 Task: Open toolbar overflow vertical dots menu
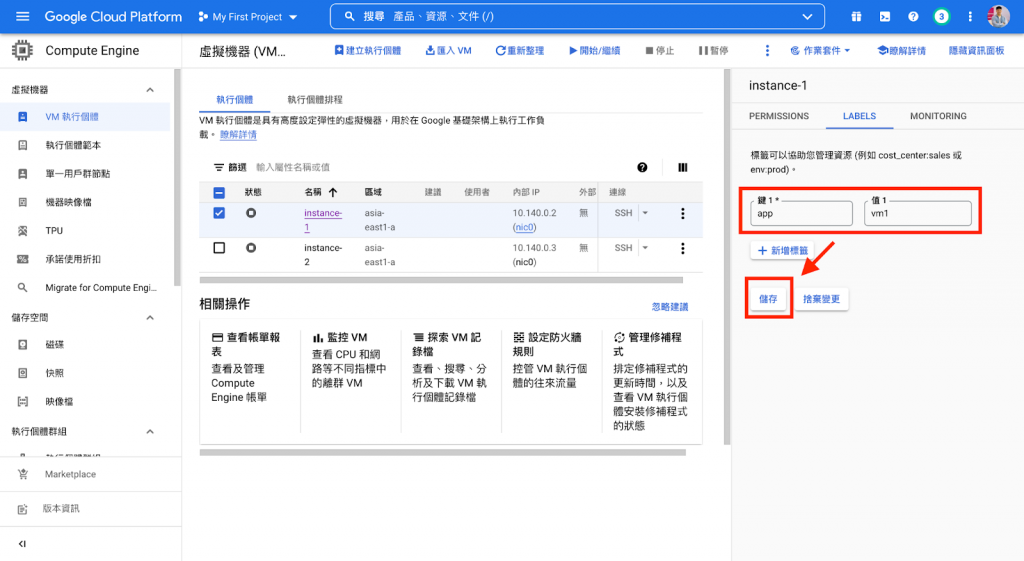pos(767,50)
